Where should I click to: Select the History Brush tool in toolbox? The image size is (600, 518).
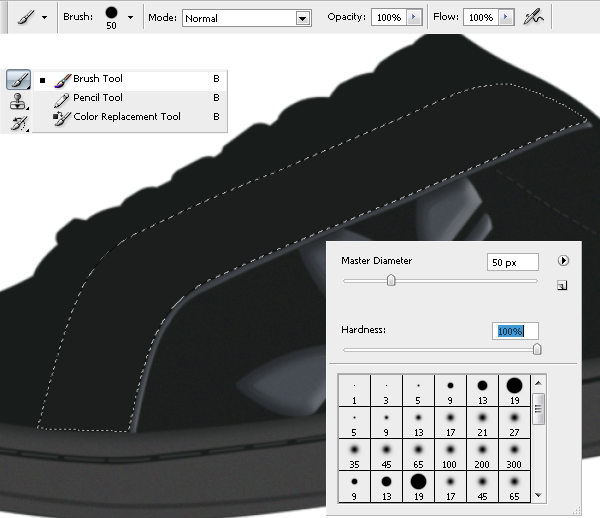(19, 123)
